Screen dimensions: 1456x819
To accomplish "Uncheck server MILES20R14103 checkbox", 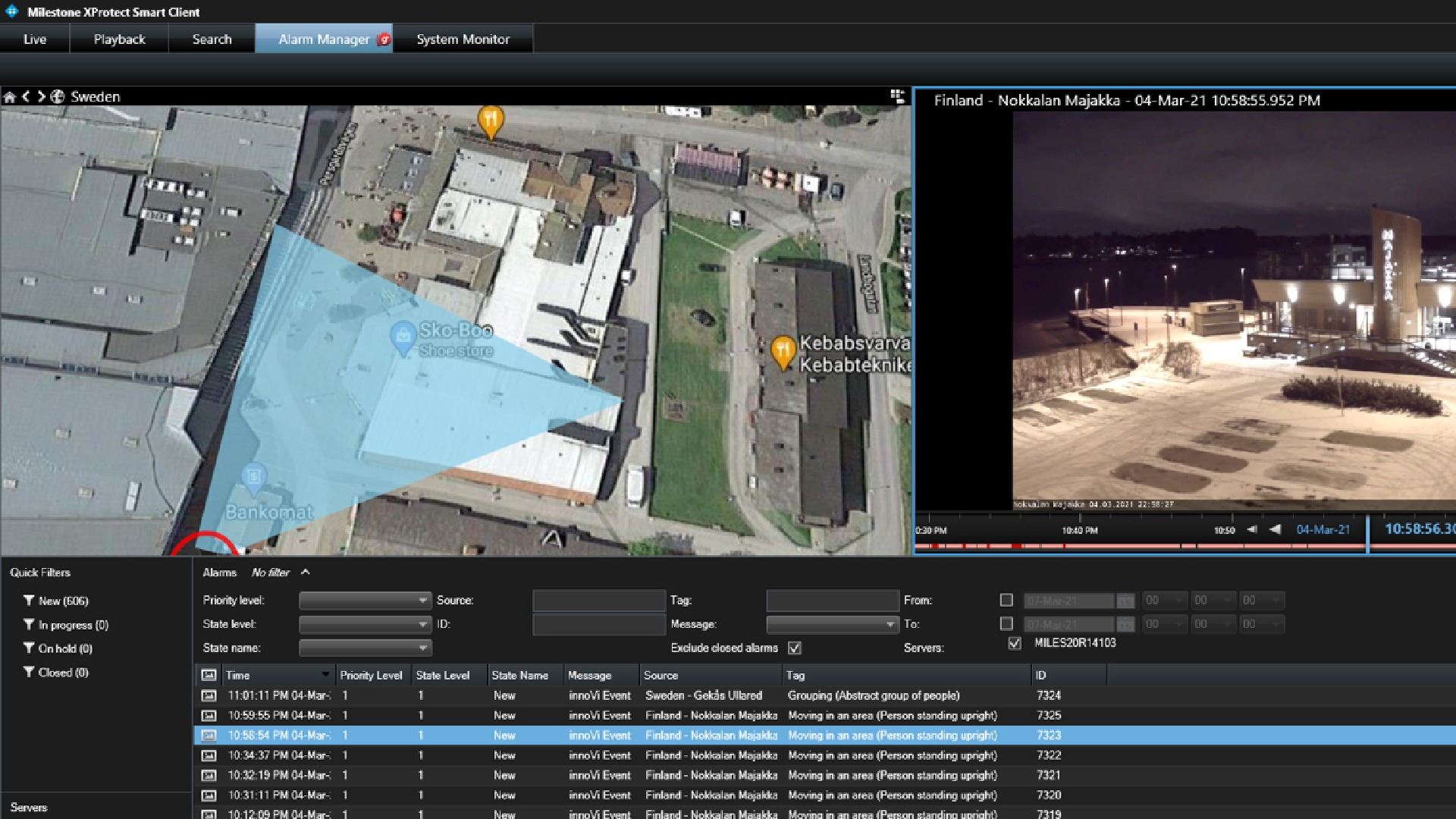I will (x=1015, y=643).
